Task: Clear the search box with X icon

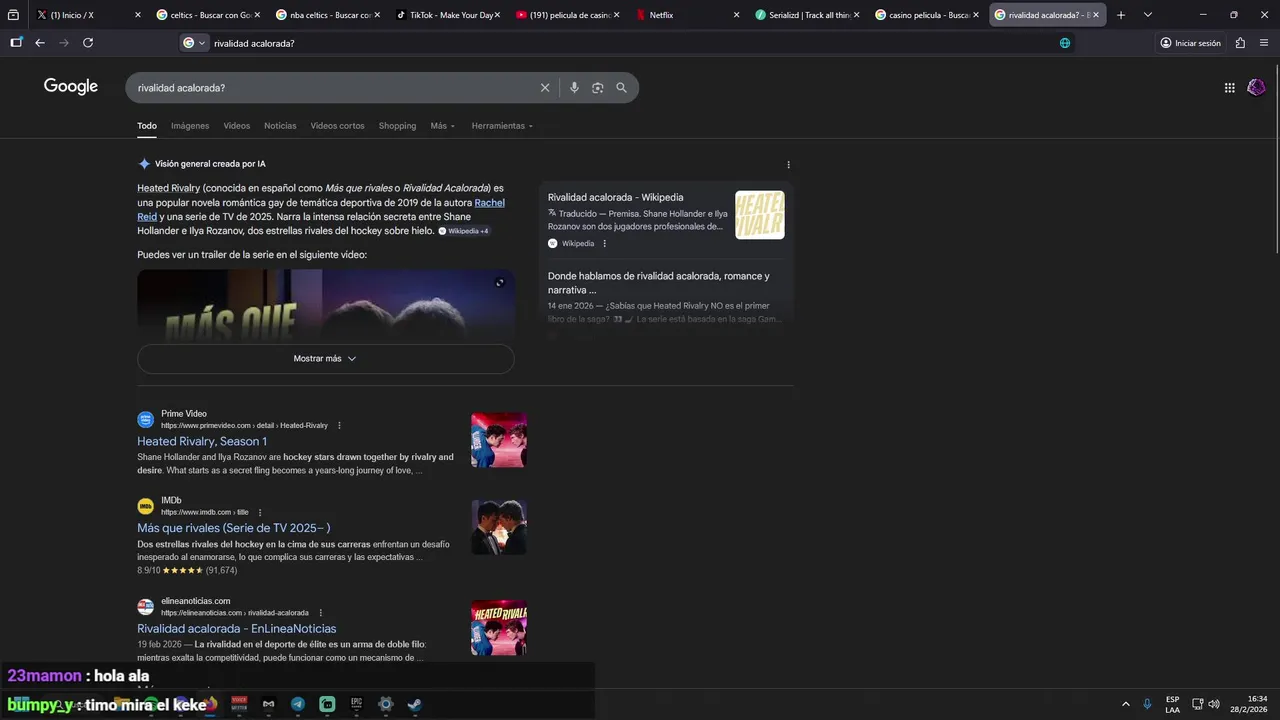Action: coord(545,88)
